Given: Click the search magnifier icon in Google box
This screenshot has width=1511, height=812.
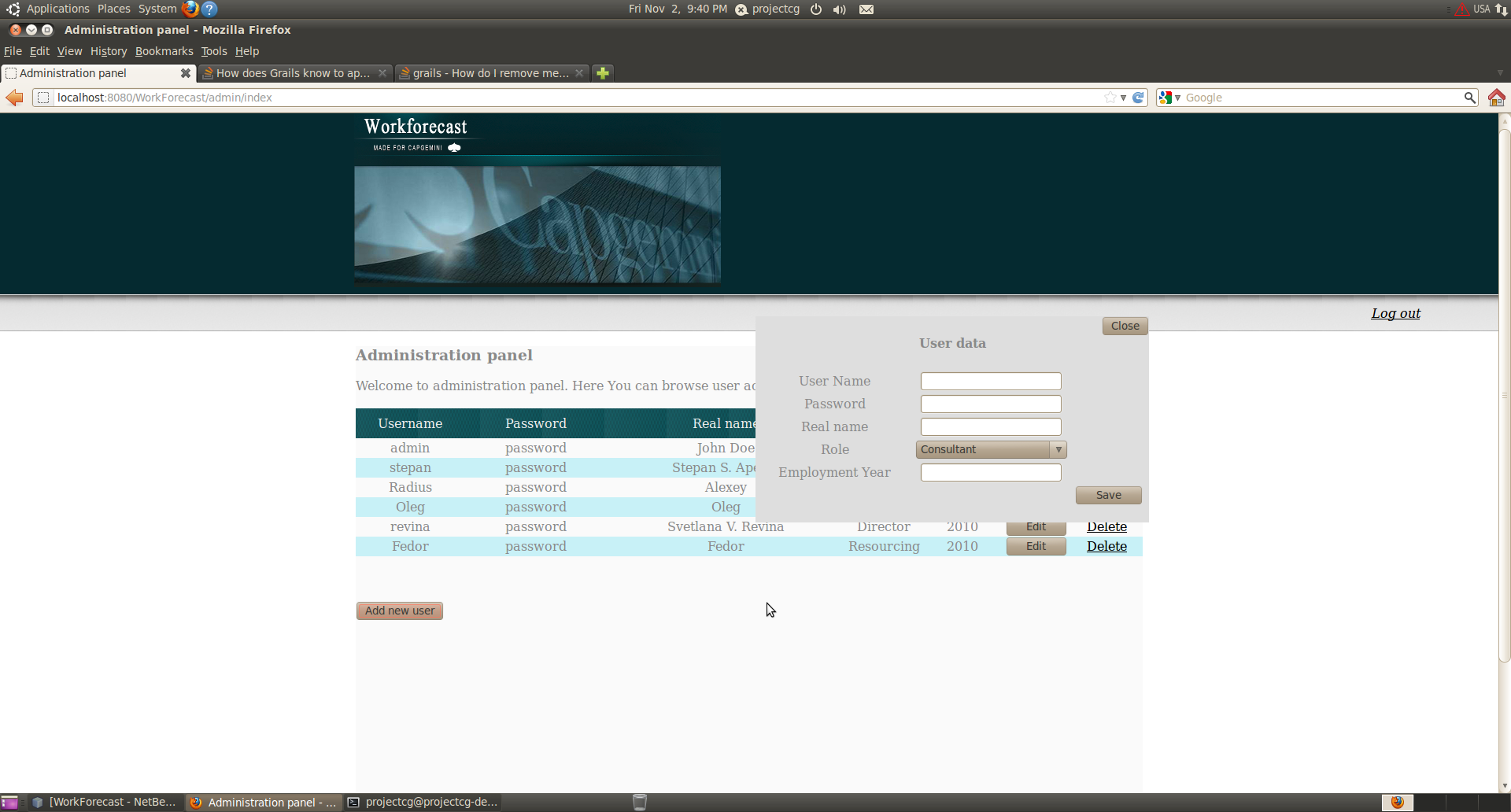Looking at the screenshot, I should coord(1469,98).
